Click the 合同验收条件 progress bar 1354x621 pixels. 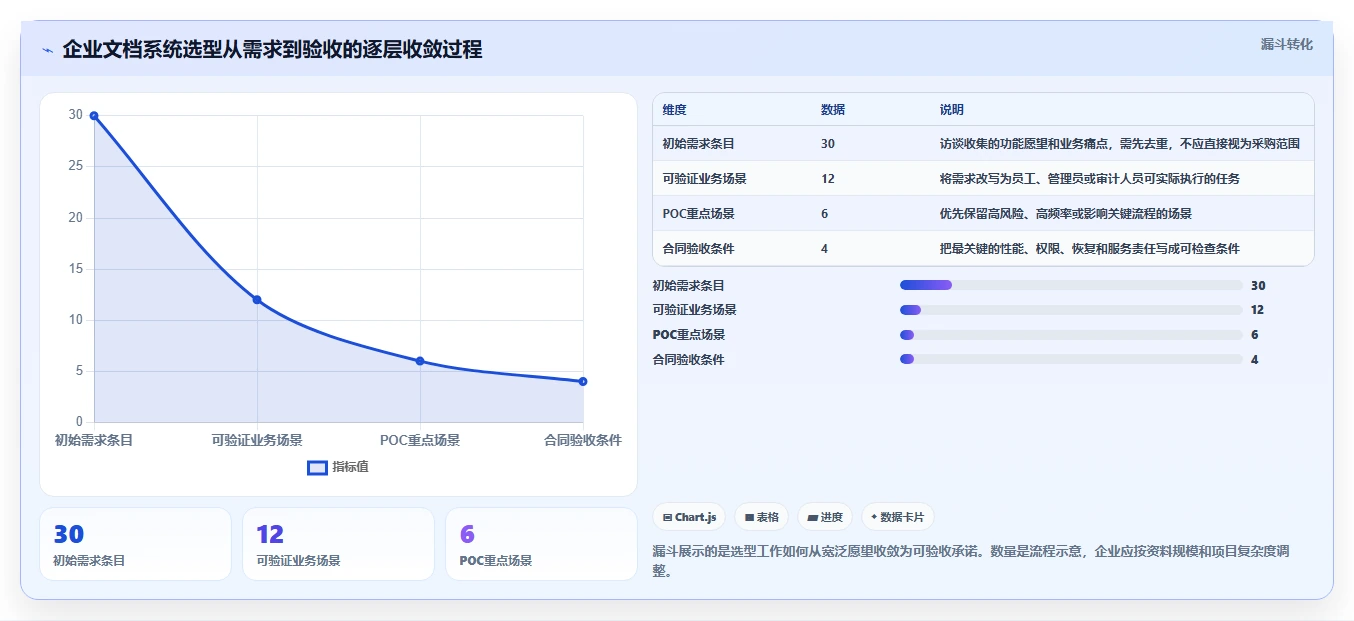1071,359
